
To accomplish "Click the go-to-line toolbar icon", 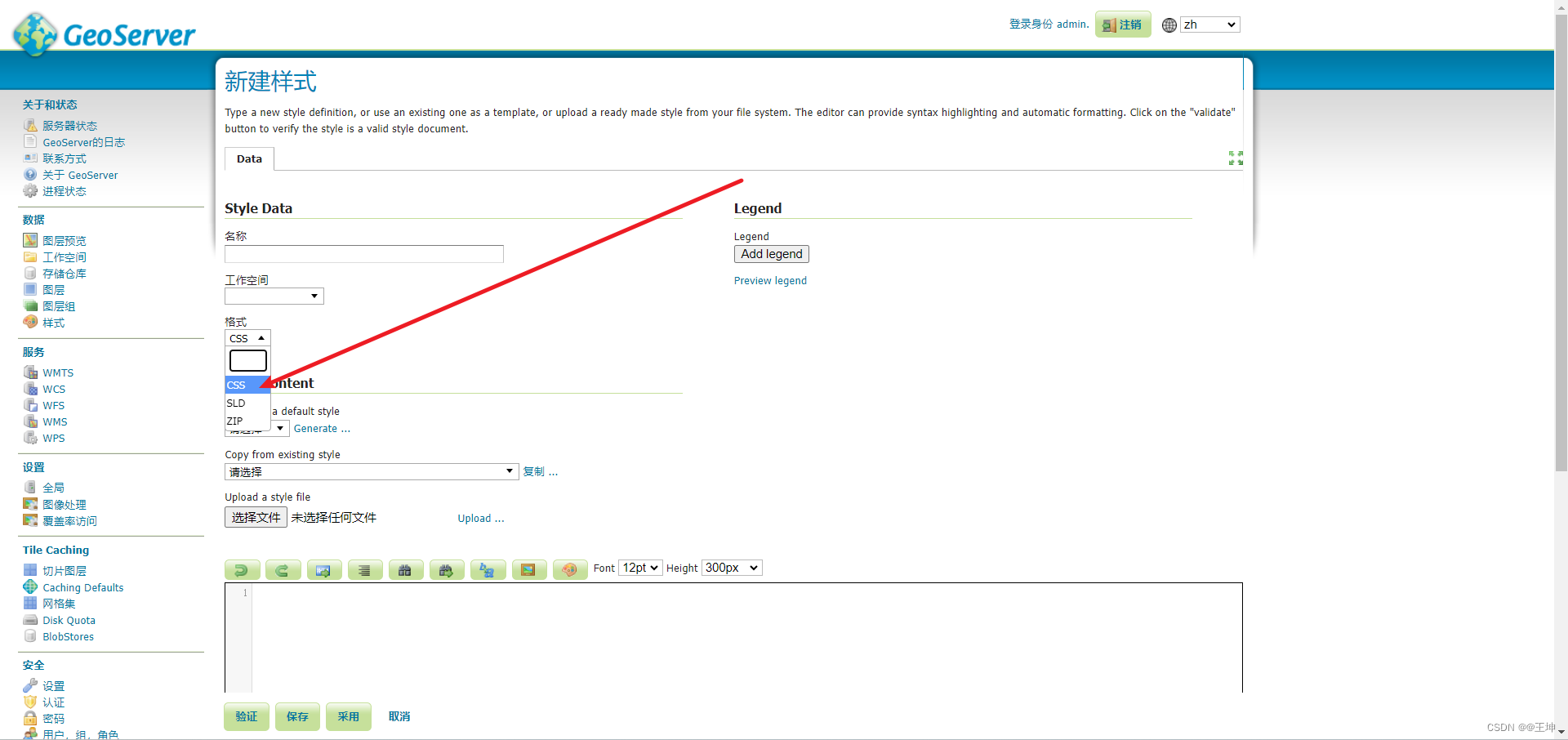I will coord(323,569).
